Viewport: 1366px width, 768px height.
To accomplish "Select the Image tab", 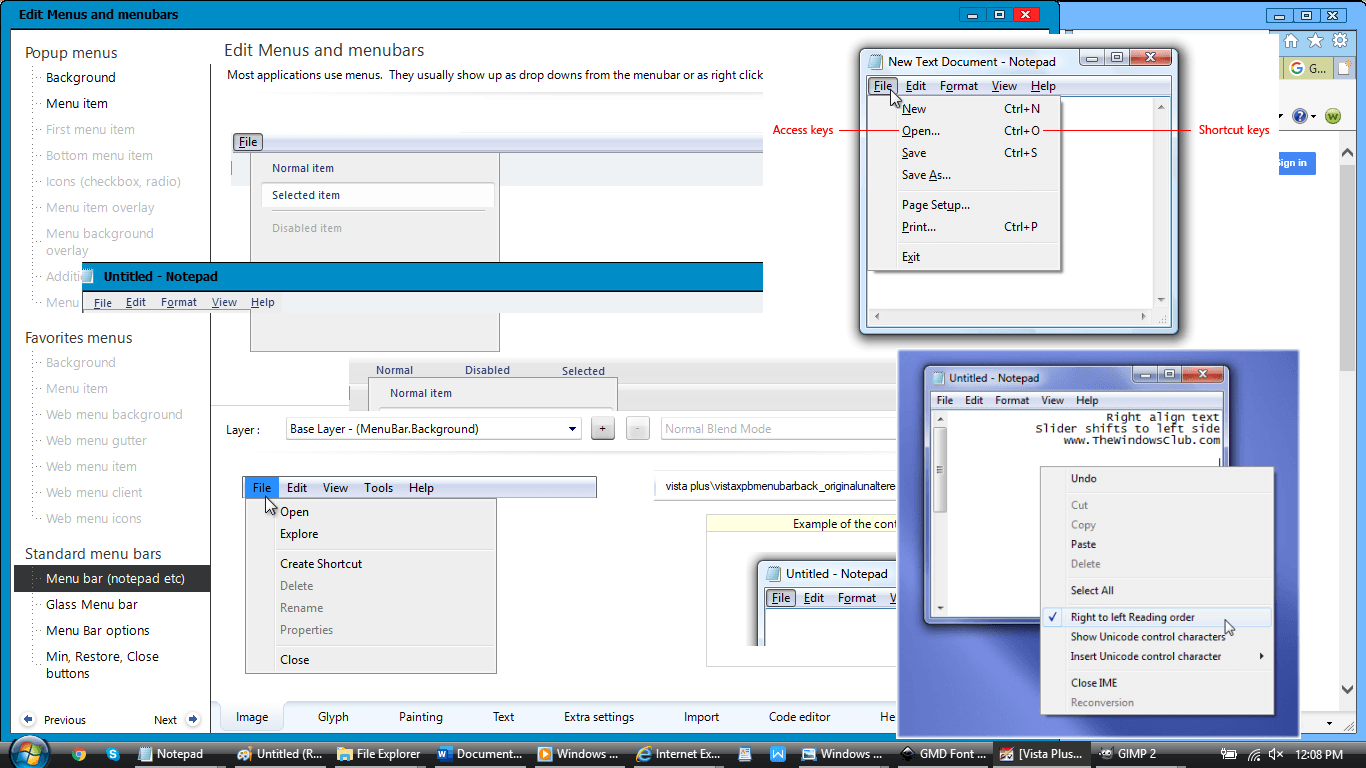I will (252, 717).
